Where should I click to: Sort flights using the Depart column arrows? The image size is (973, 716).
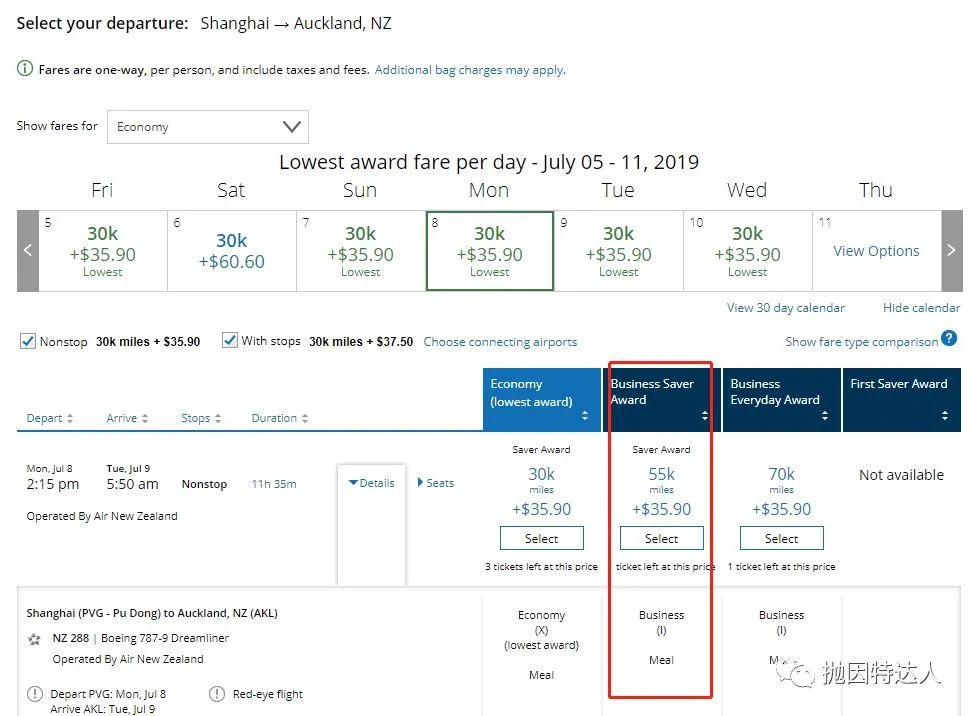72,418
